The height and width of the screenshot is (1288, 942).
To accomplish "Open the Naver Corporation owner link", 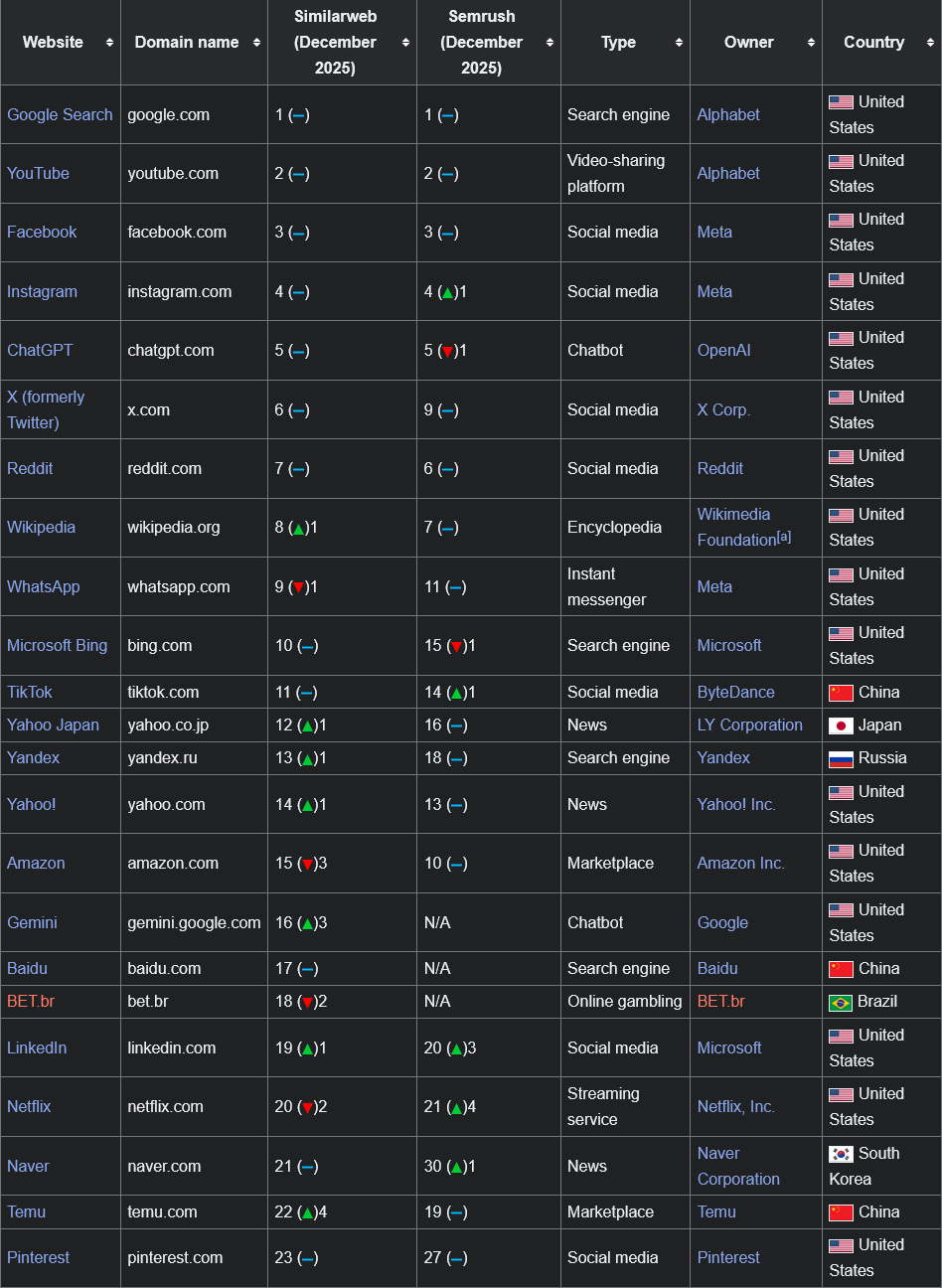I will [x=738, y=1166].
